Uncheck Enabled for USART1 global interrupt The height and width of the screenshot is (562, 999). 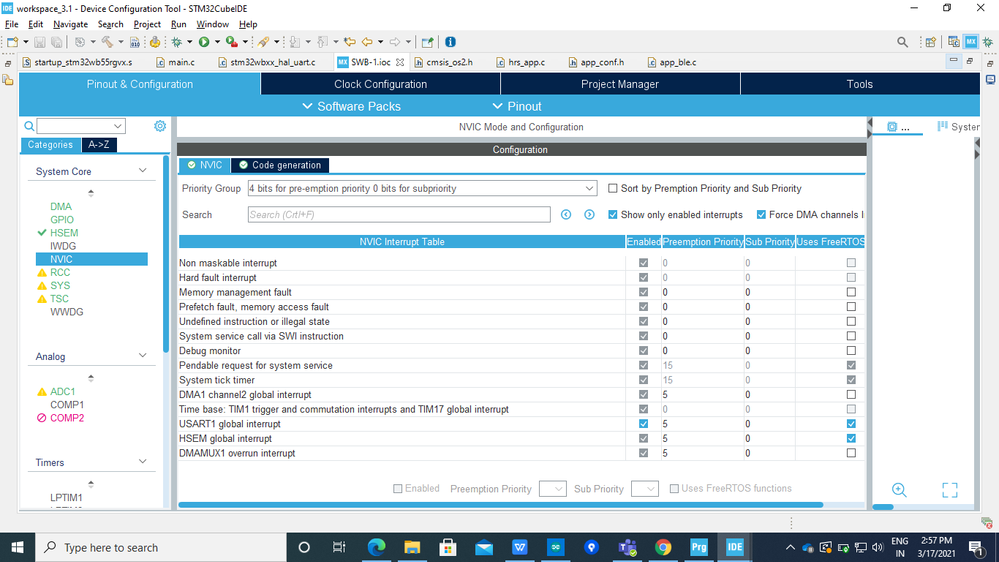click(x=643, y=424)
